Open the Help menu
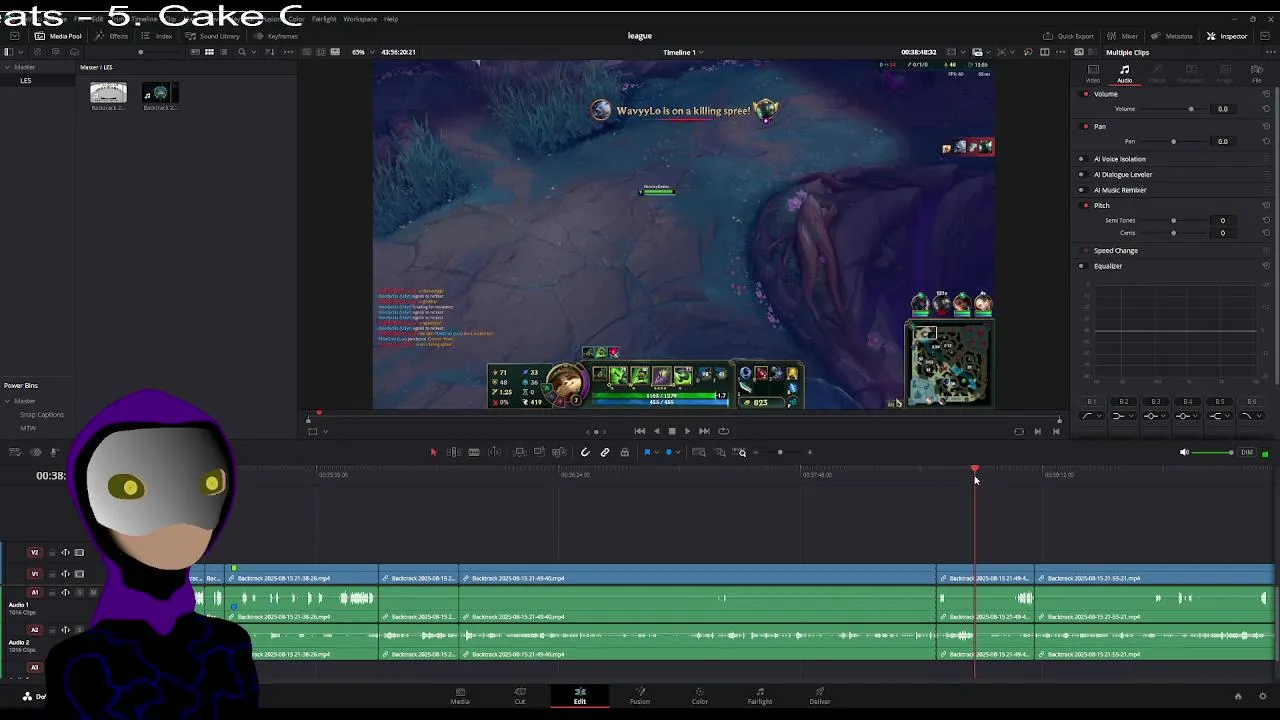 (x=391, y=19)
